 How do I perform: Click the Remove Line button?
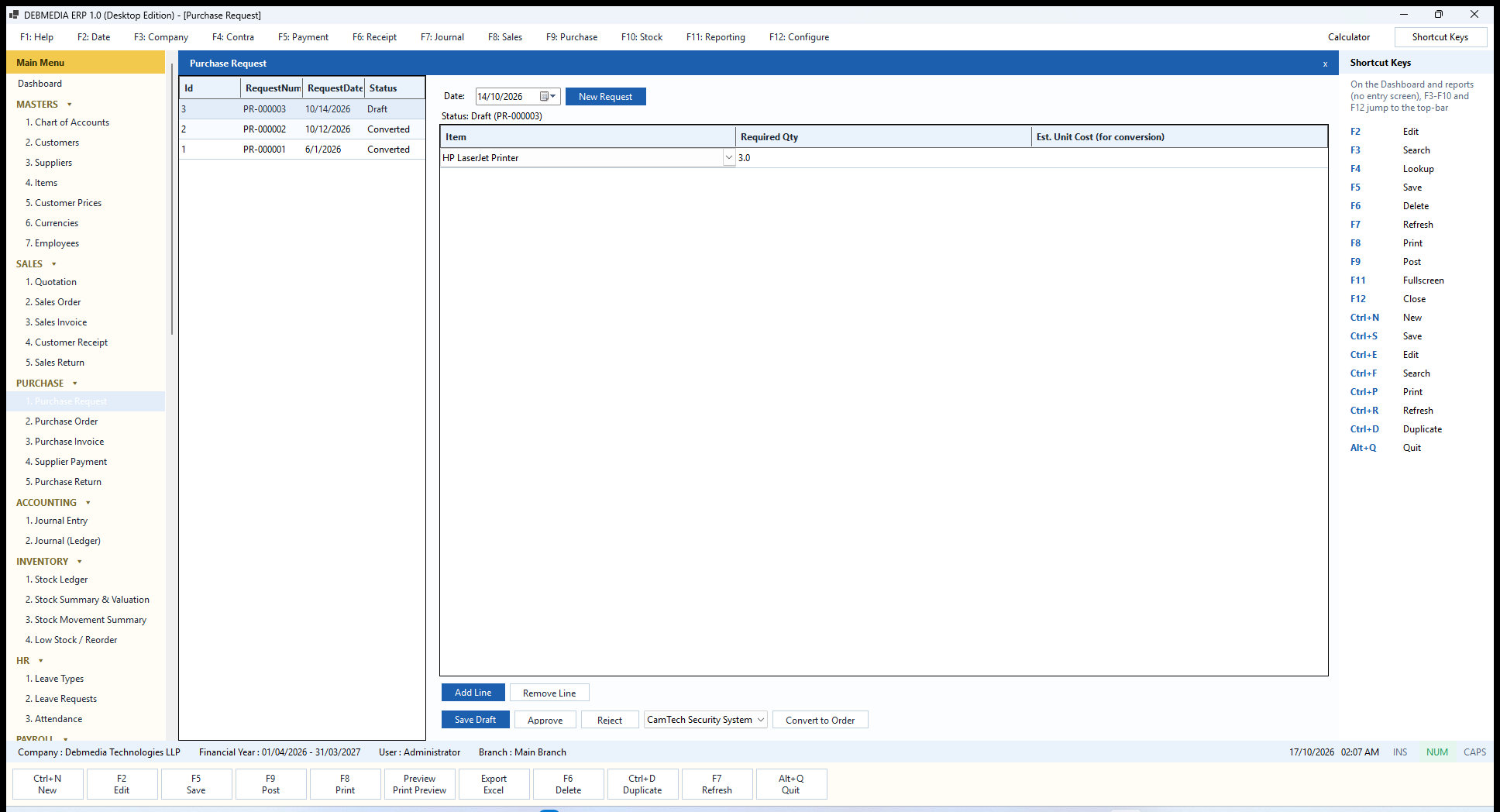click(x=549, y=693)
